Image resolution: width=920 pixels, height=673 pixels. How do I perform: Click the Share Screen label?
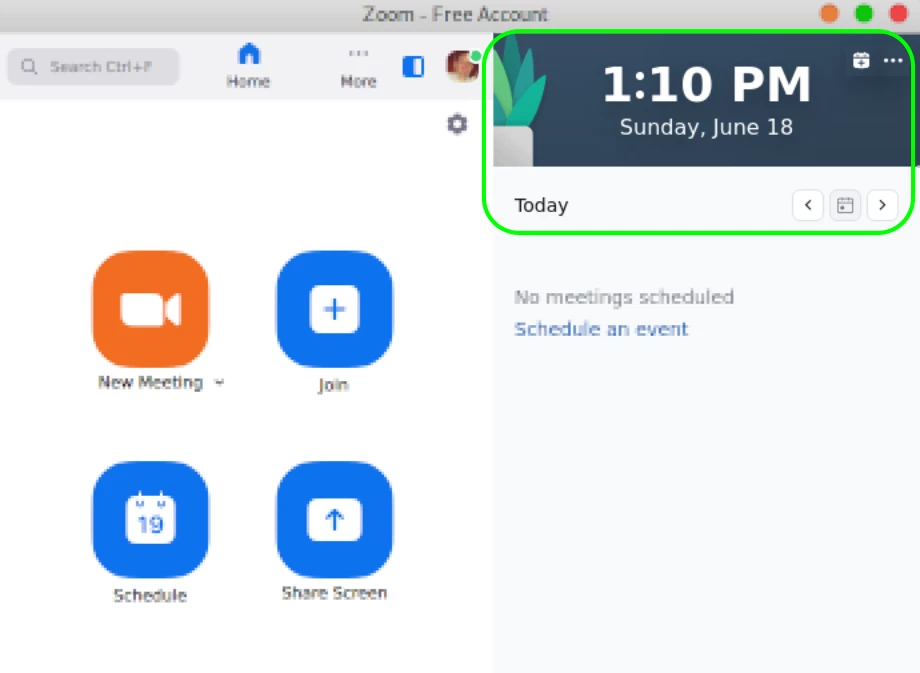tap(334, 593)
